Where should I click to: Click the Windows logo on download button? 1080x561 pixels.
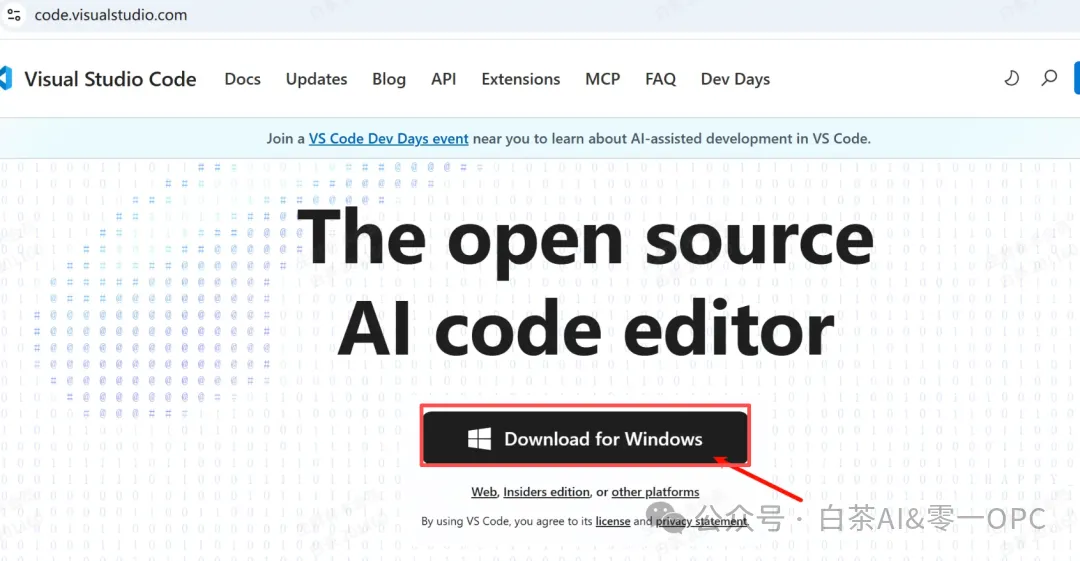[x=479, y=439]
